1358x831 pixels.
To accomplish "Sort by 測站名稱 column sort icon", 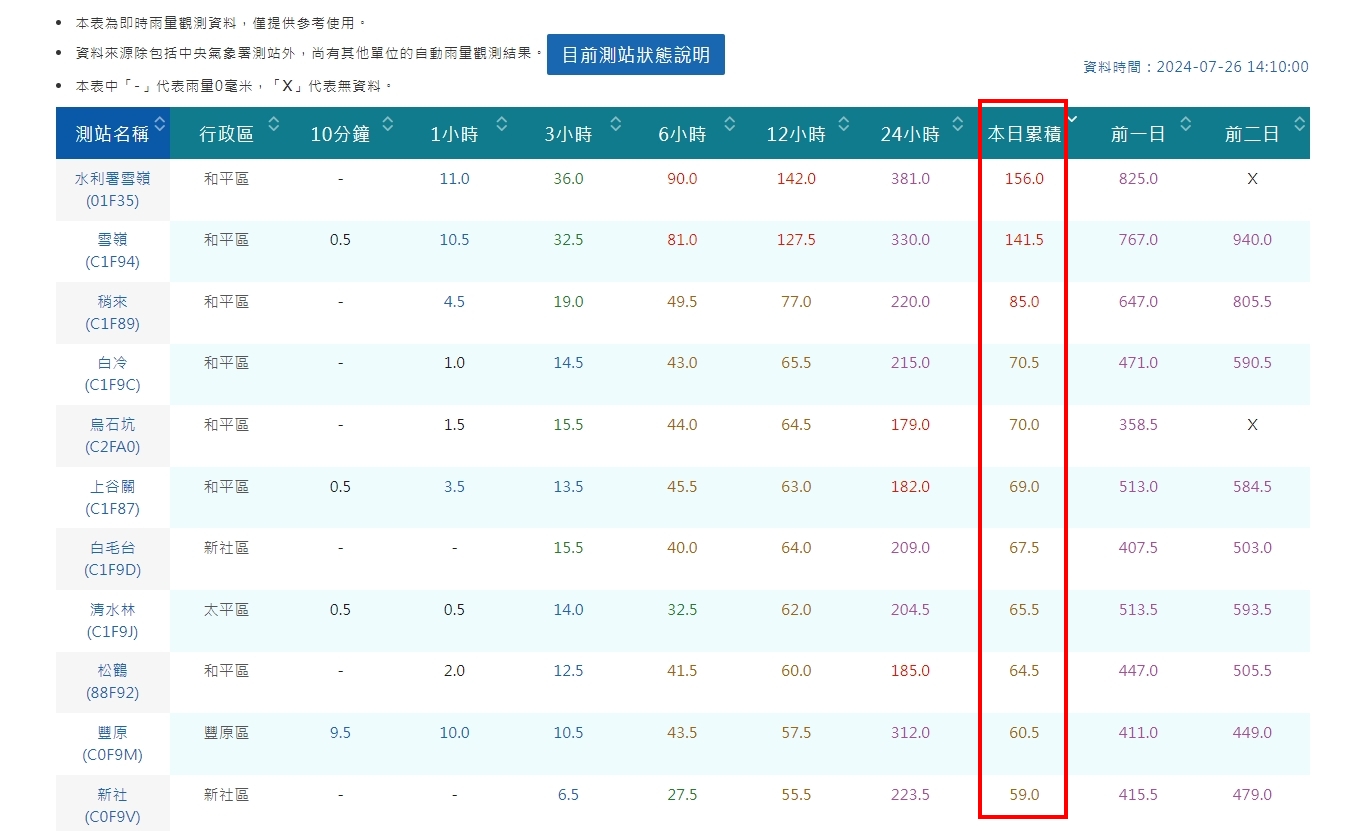I will point(160,124).
